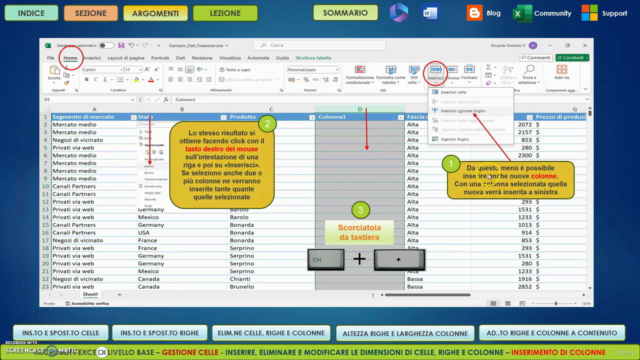
Task: Click the percent style icon
Action: coord(306,80)
